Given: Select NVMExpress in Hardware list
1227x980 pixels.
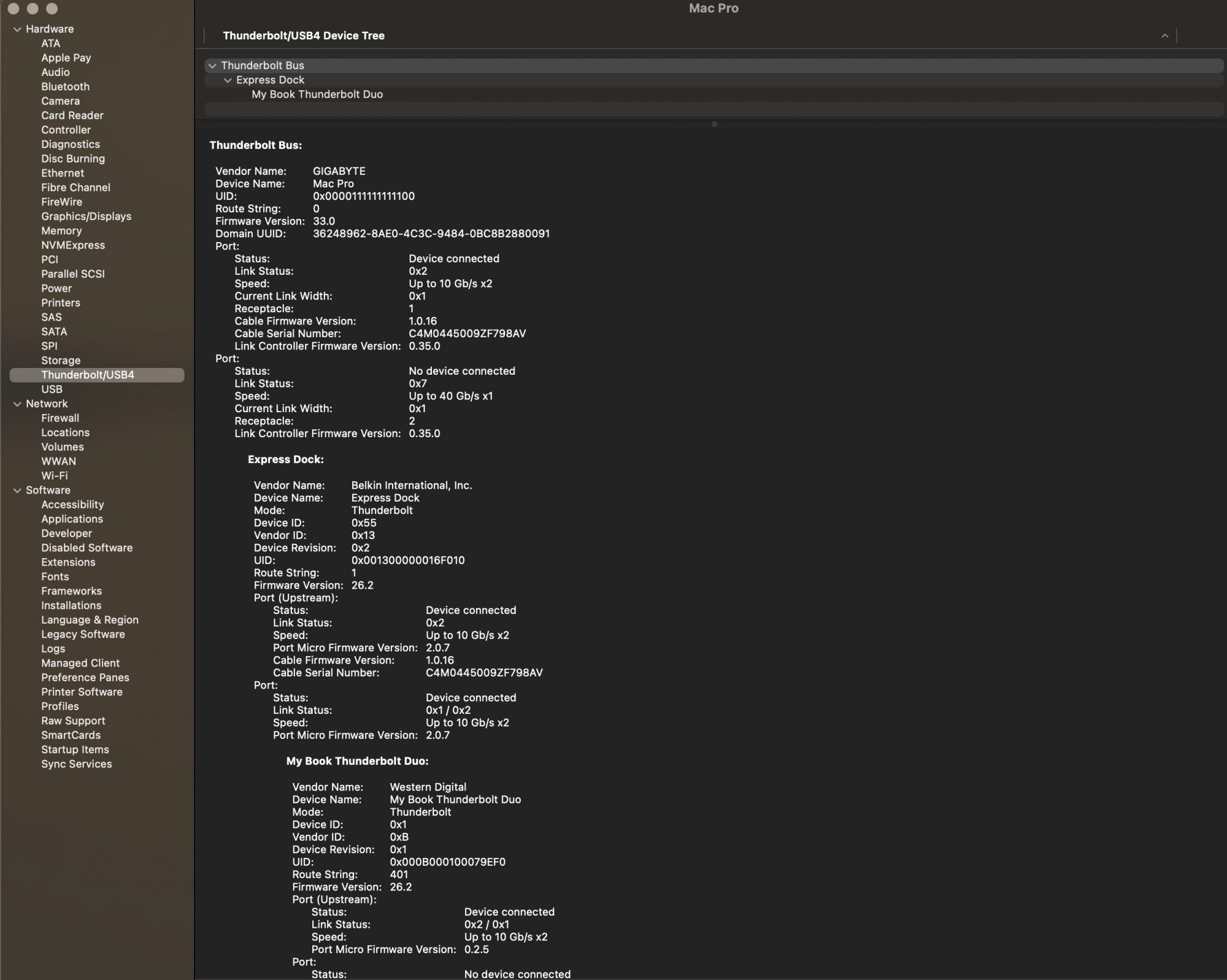Looking at the screenshot, I should 72,245.
